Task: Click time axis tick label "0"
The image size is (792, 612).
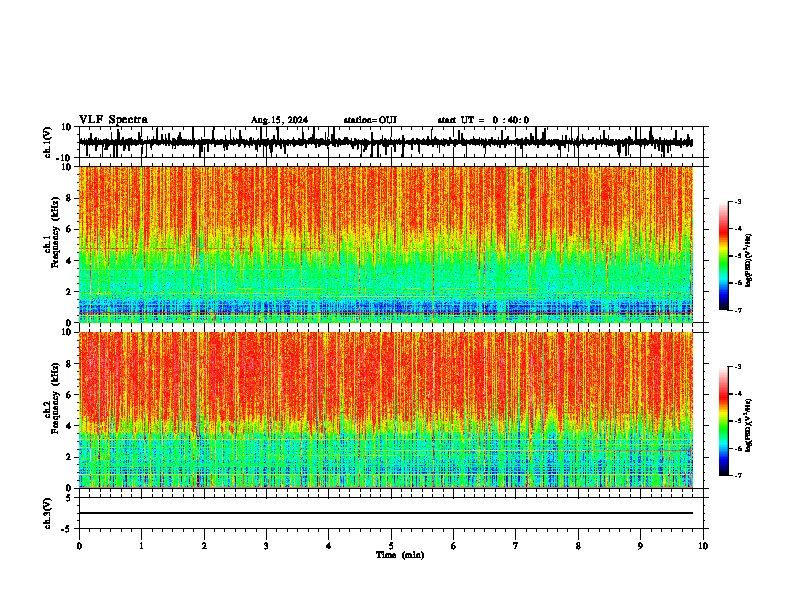Action: coord(79,546)
